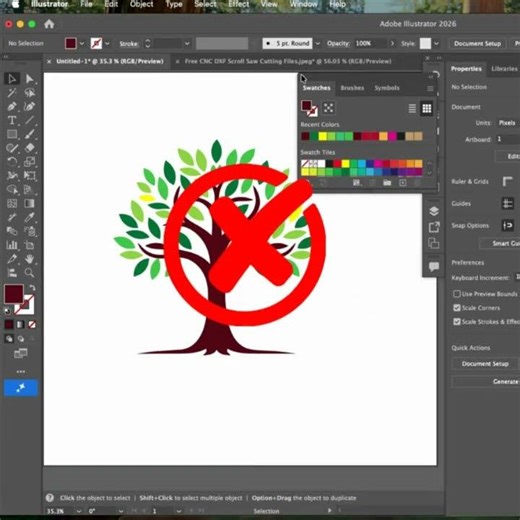Open the zoom level dropdown 35.3%
520x520 pixels.
click(x=79, y=511)
